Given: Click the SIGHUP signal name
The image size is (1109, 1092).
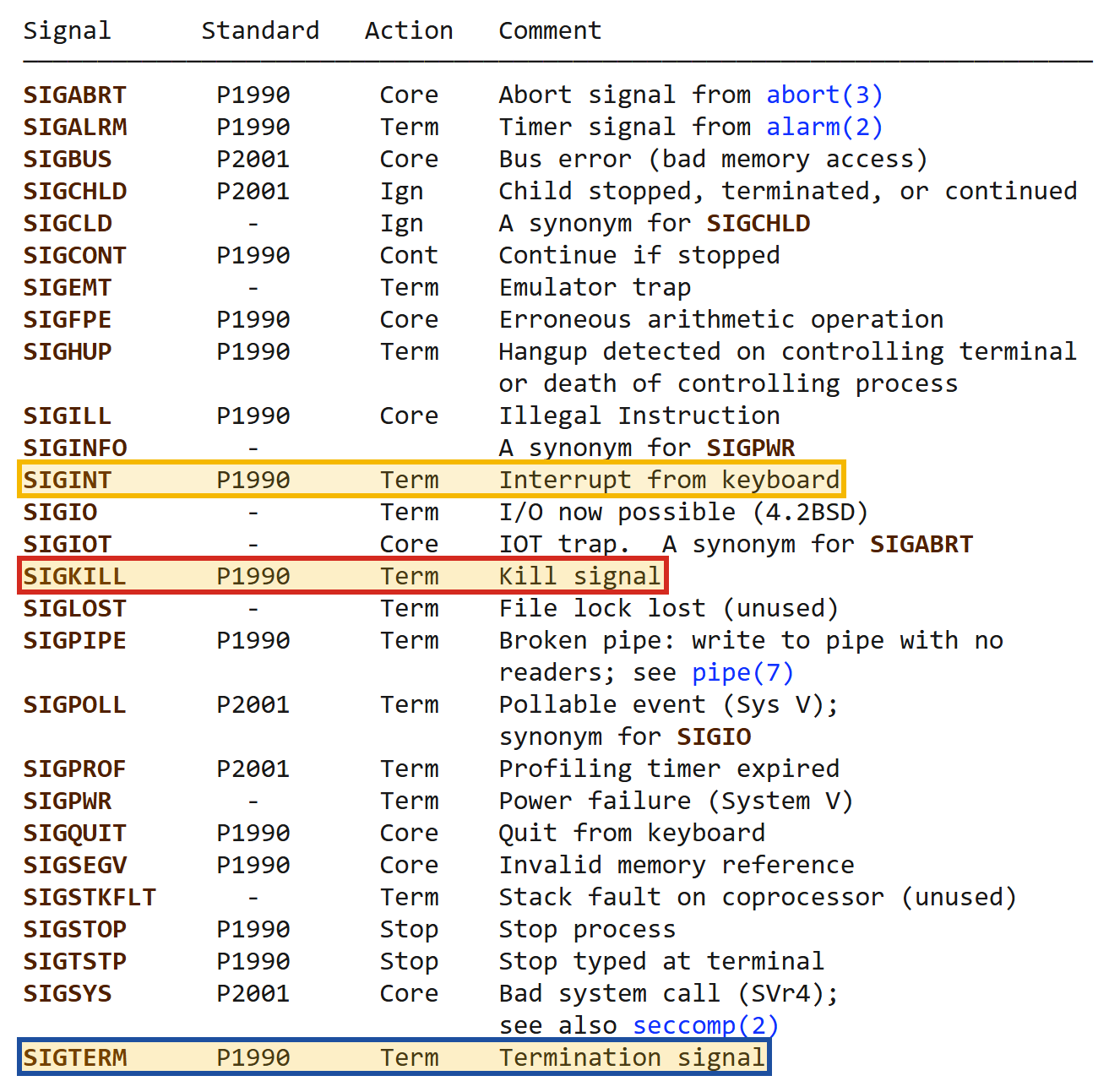Looking at the screenshot, I should tap(68, 351).
